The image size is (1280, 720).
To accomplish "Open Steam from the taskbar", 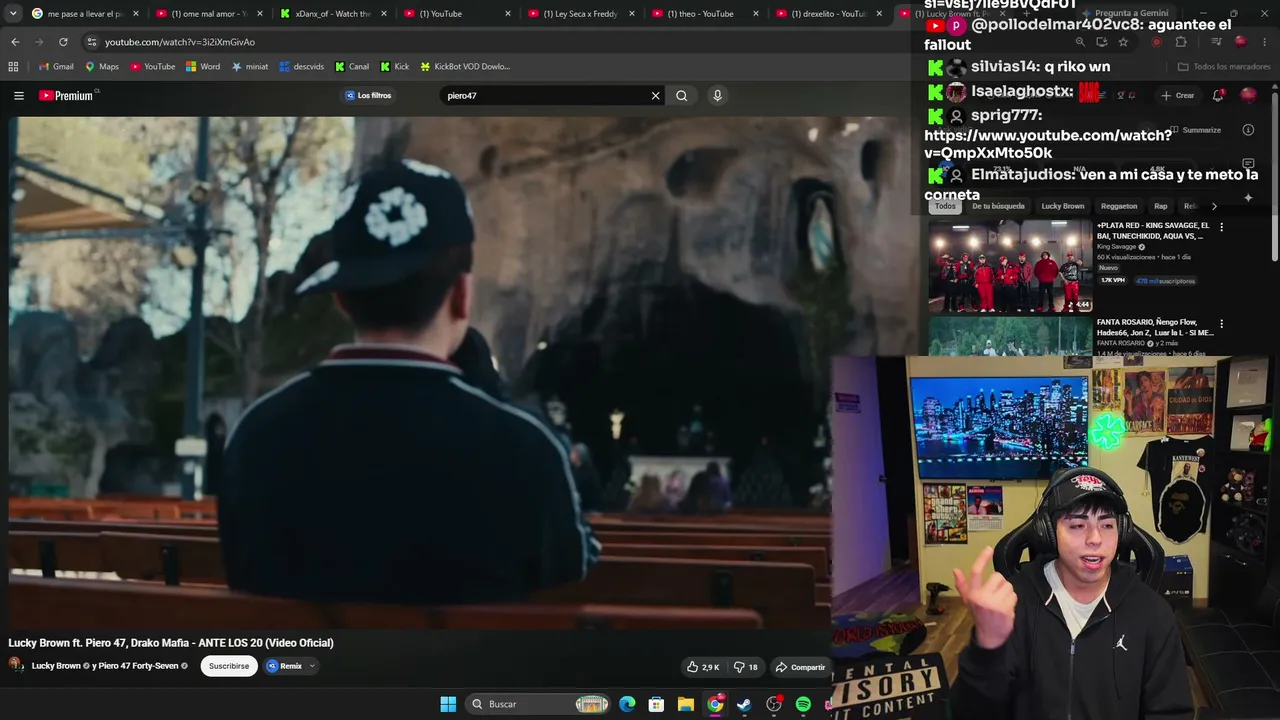I will coord(744,704).
